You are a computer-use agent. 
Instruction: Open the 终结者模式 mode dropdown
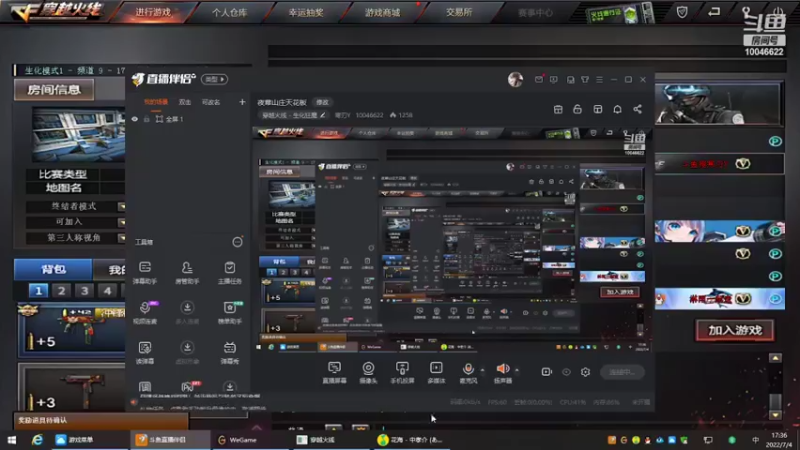tap(121, 207)
